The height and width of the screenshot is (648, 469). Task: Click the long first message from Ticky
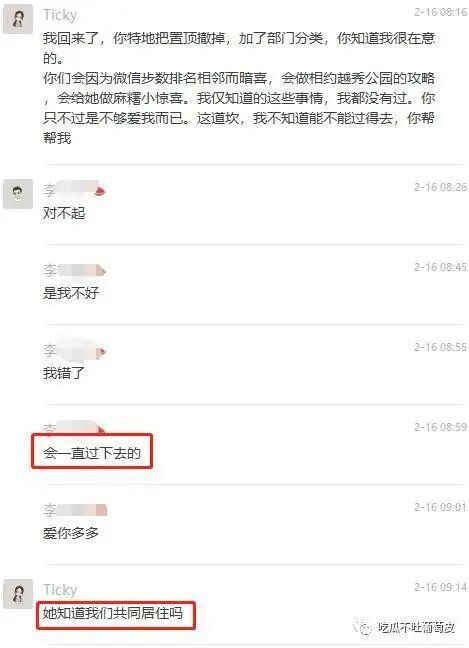(239, 88)
